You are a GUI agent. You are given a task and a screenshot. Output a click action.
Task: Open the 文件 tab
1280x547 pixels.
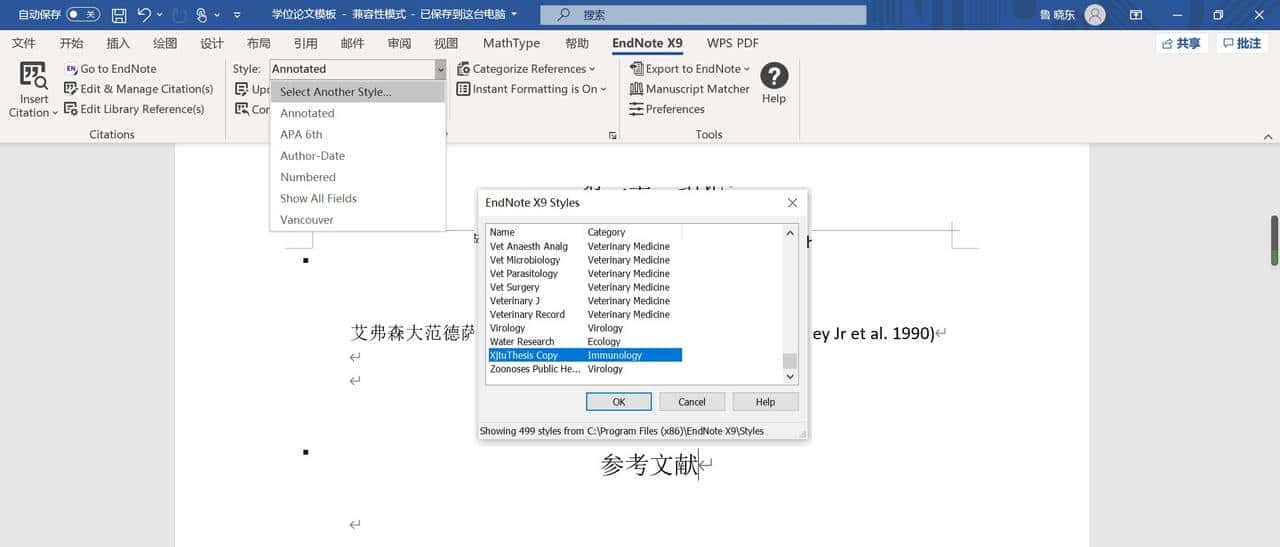24,43
